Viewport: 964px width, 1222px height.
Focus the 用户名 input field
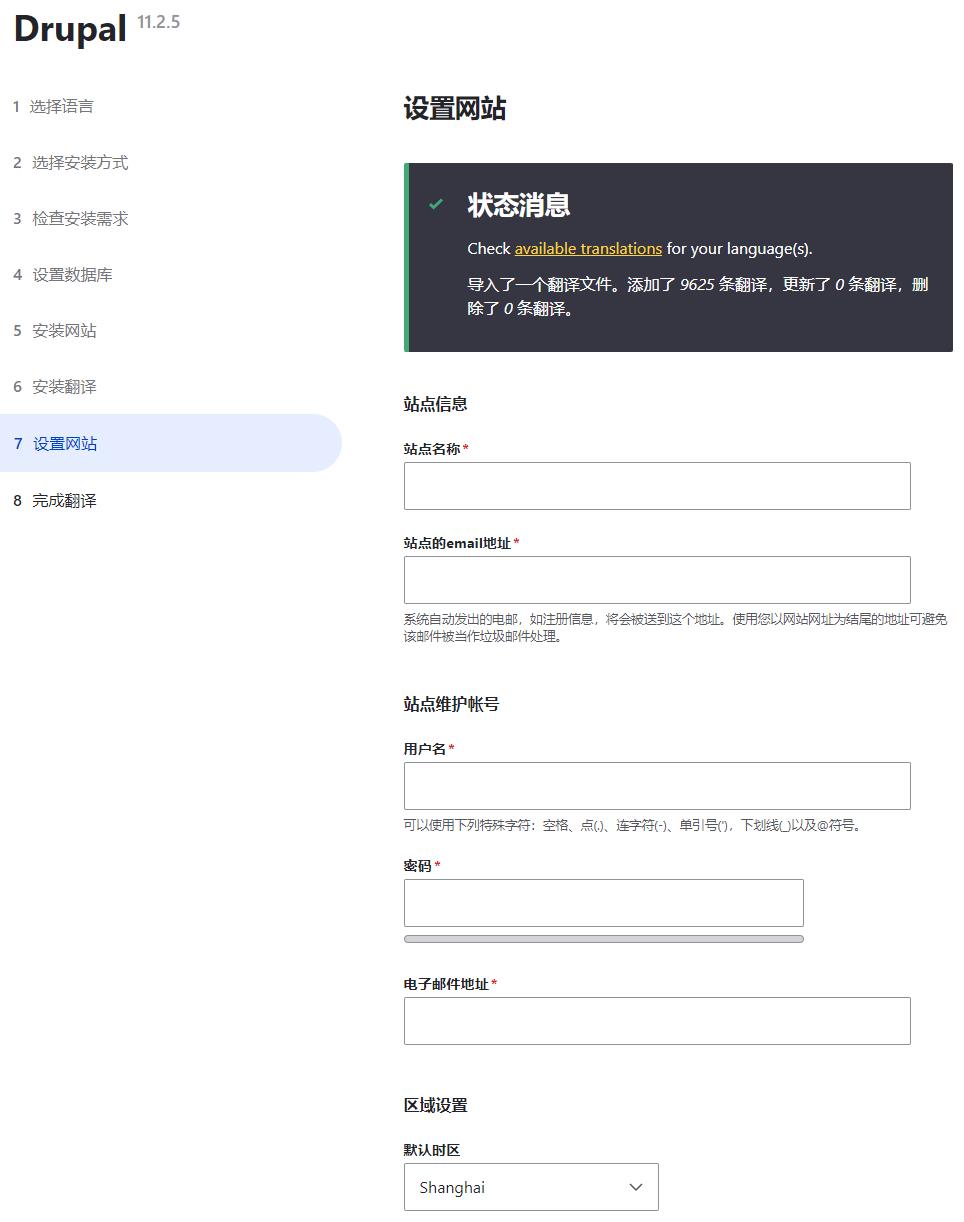click(x=657, y=786)
